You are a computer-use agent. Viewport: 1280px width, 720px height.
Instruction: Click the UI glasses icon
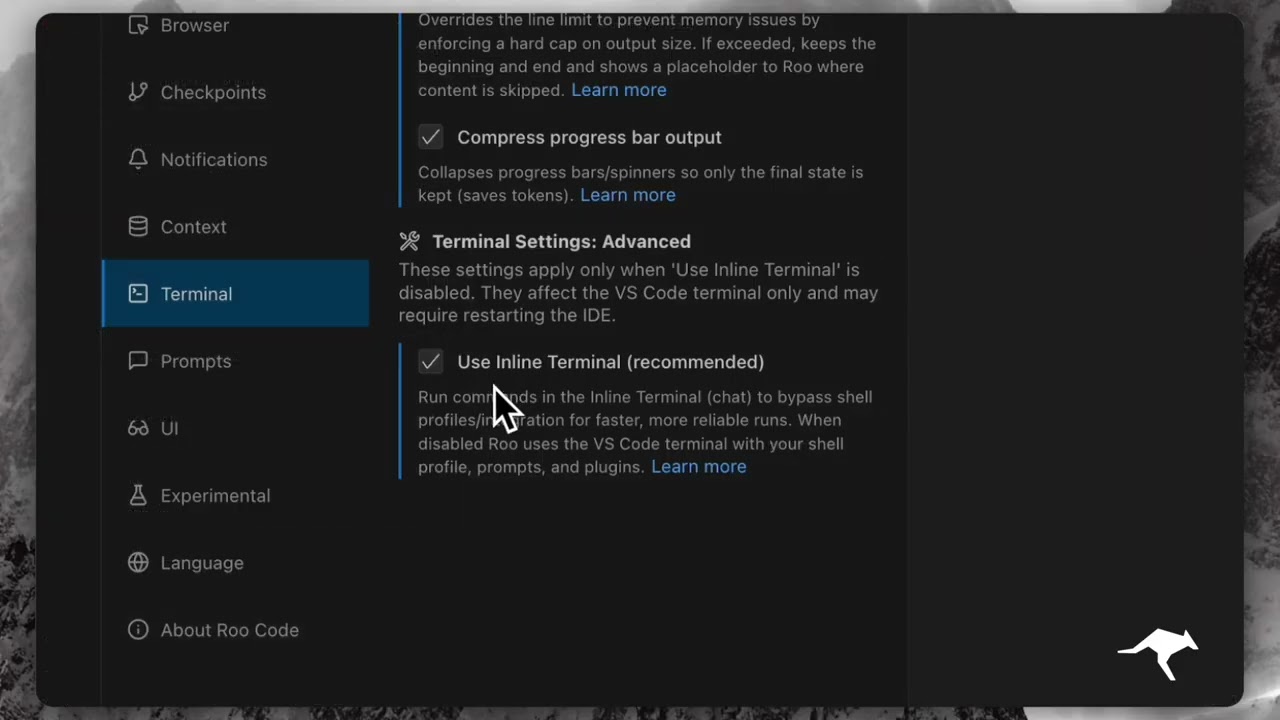pos(138,428)
